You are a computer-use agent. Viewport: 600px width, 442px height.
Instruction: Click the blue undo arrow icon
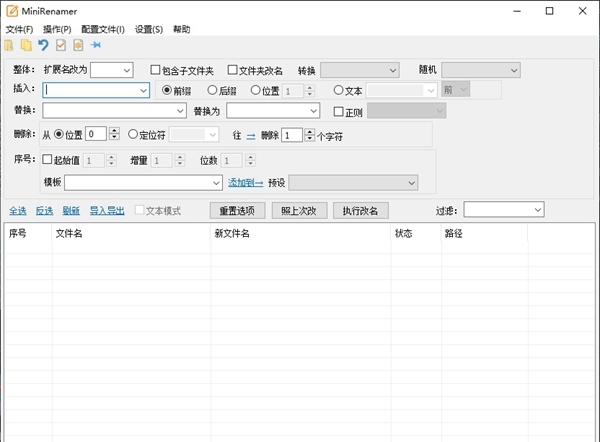tap(43, 45)
